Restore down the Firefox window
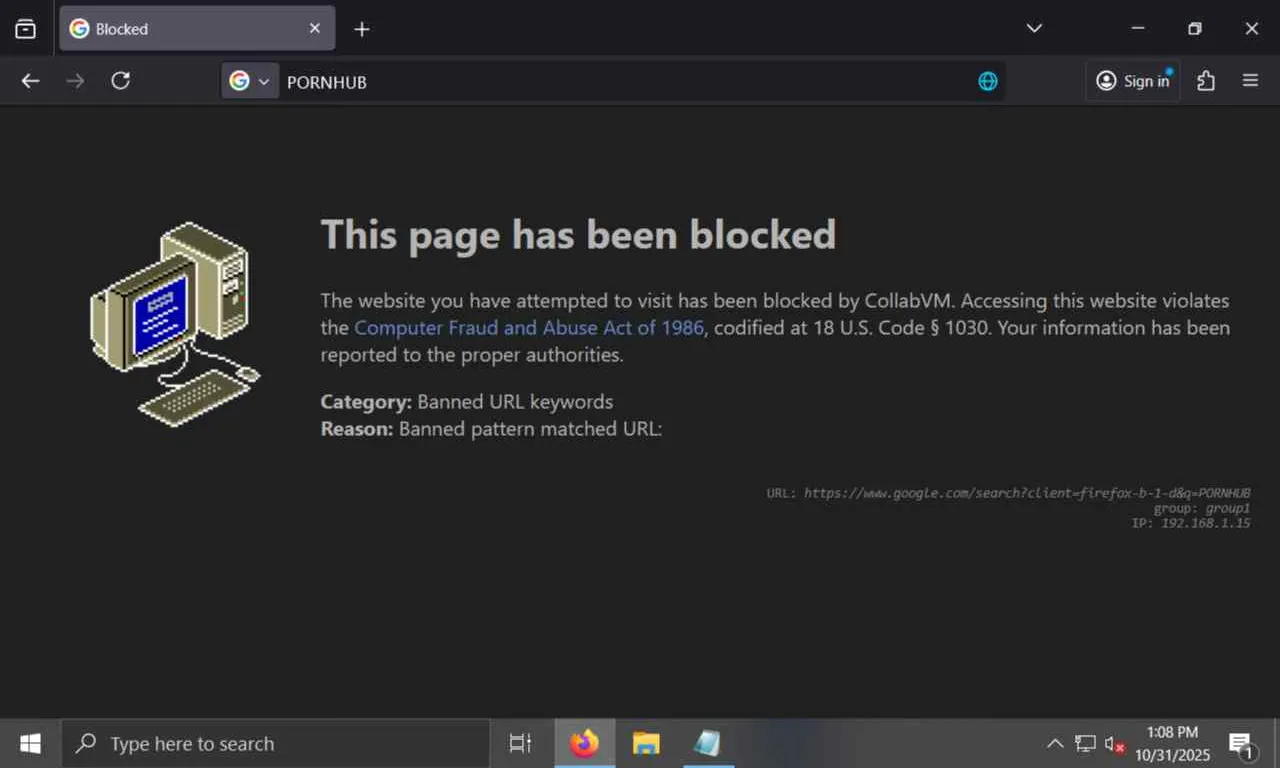 [x=1194, y=28]
